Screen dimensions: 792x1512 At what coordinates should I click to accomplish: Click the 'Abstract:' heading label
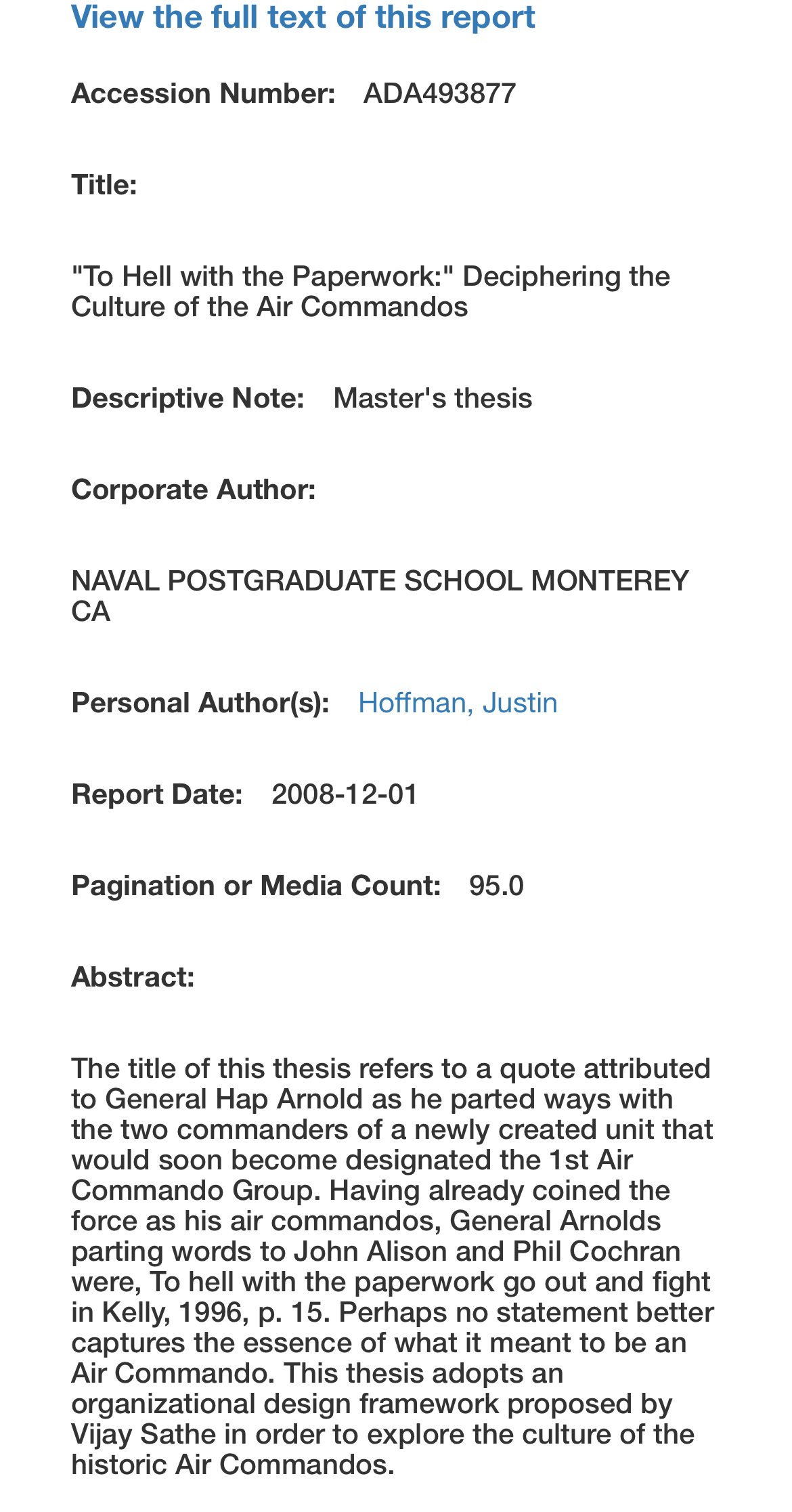coord(133,977)
